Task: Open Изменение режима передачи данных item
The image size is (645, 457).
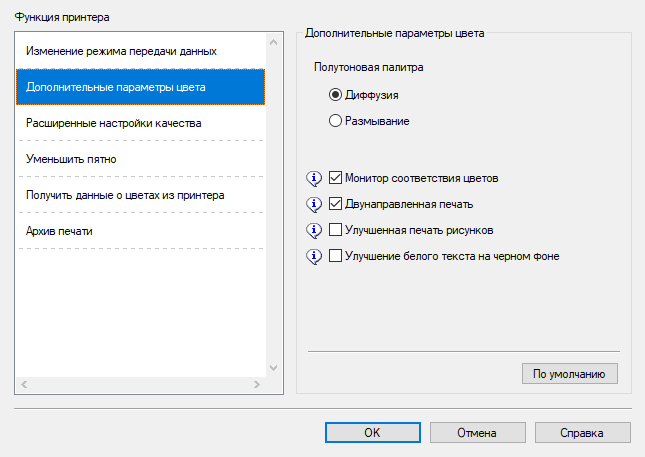Action: (x=121, y=50)
